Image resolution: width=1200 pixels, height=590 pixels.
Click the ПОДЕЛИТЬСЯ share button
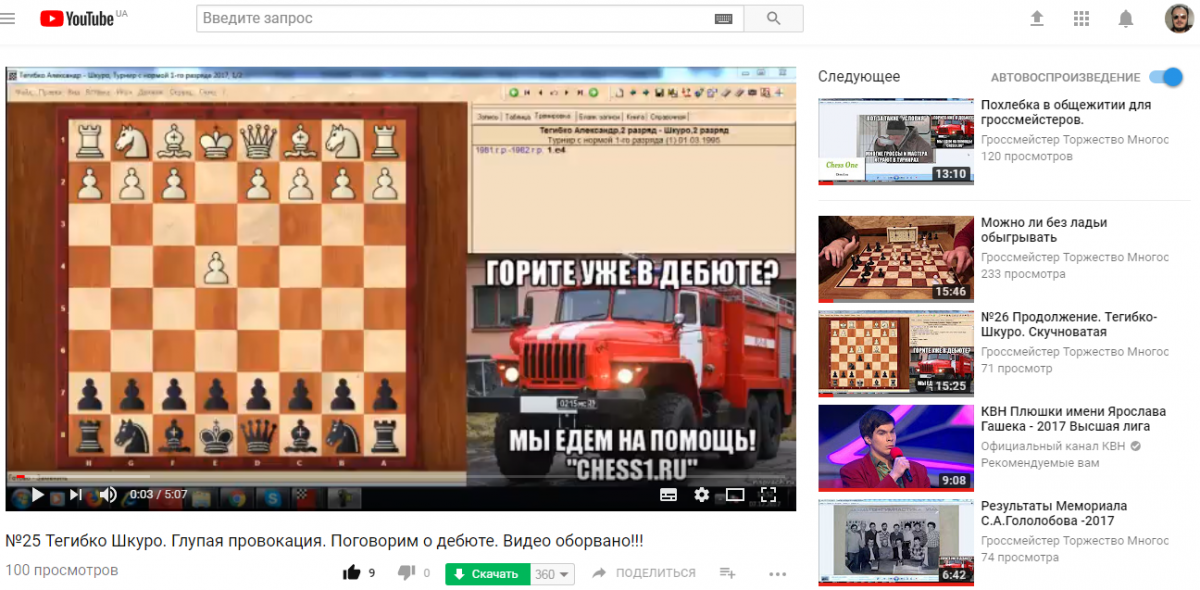coord(644,573)
